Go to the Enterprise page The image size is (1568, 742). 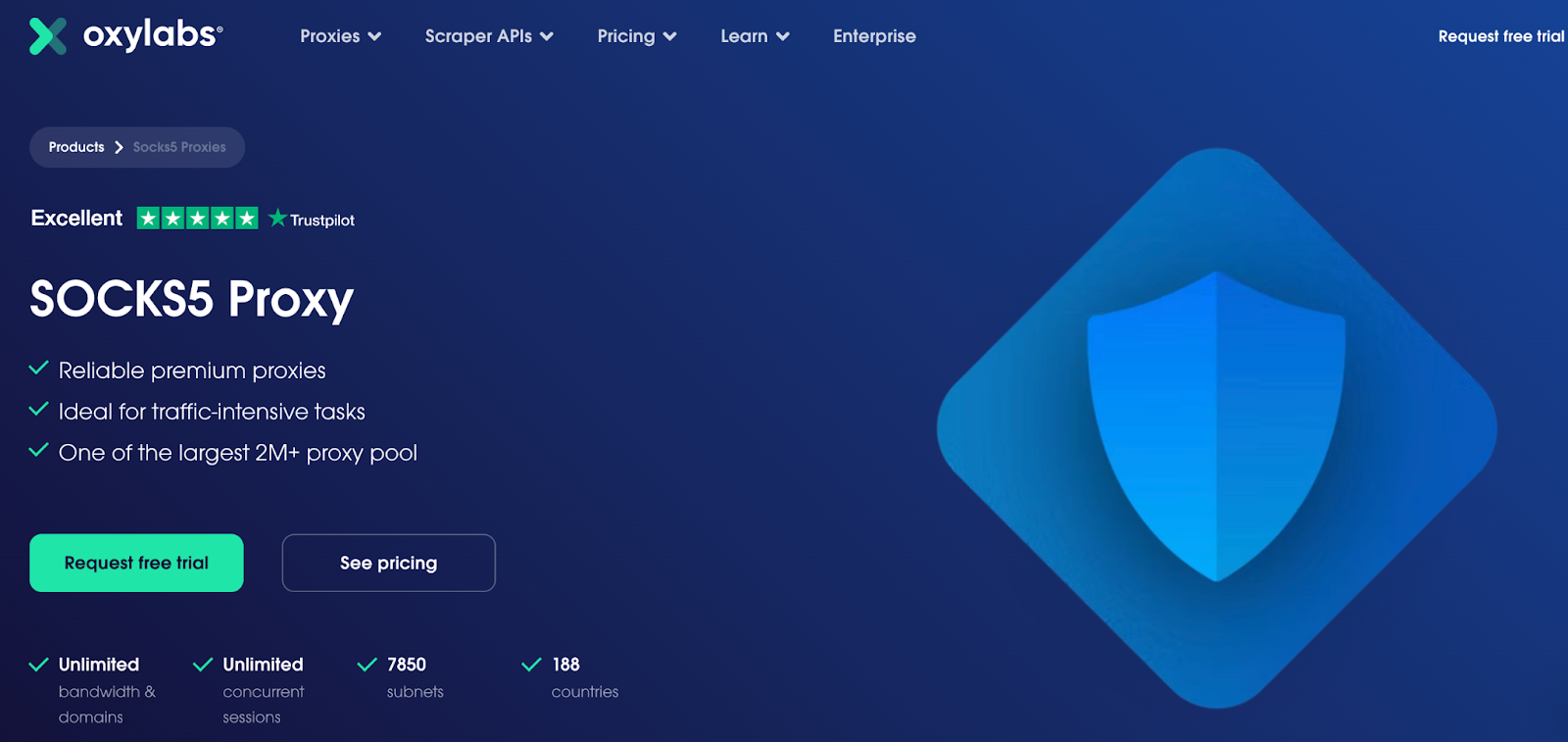coord(874,36)
